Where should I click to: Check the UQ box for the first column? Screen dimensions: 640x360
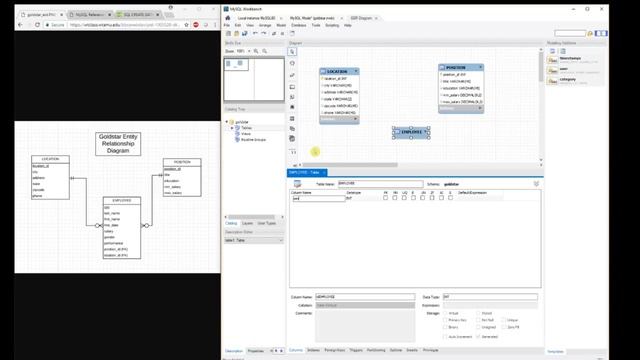tap(404, 198)
